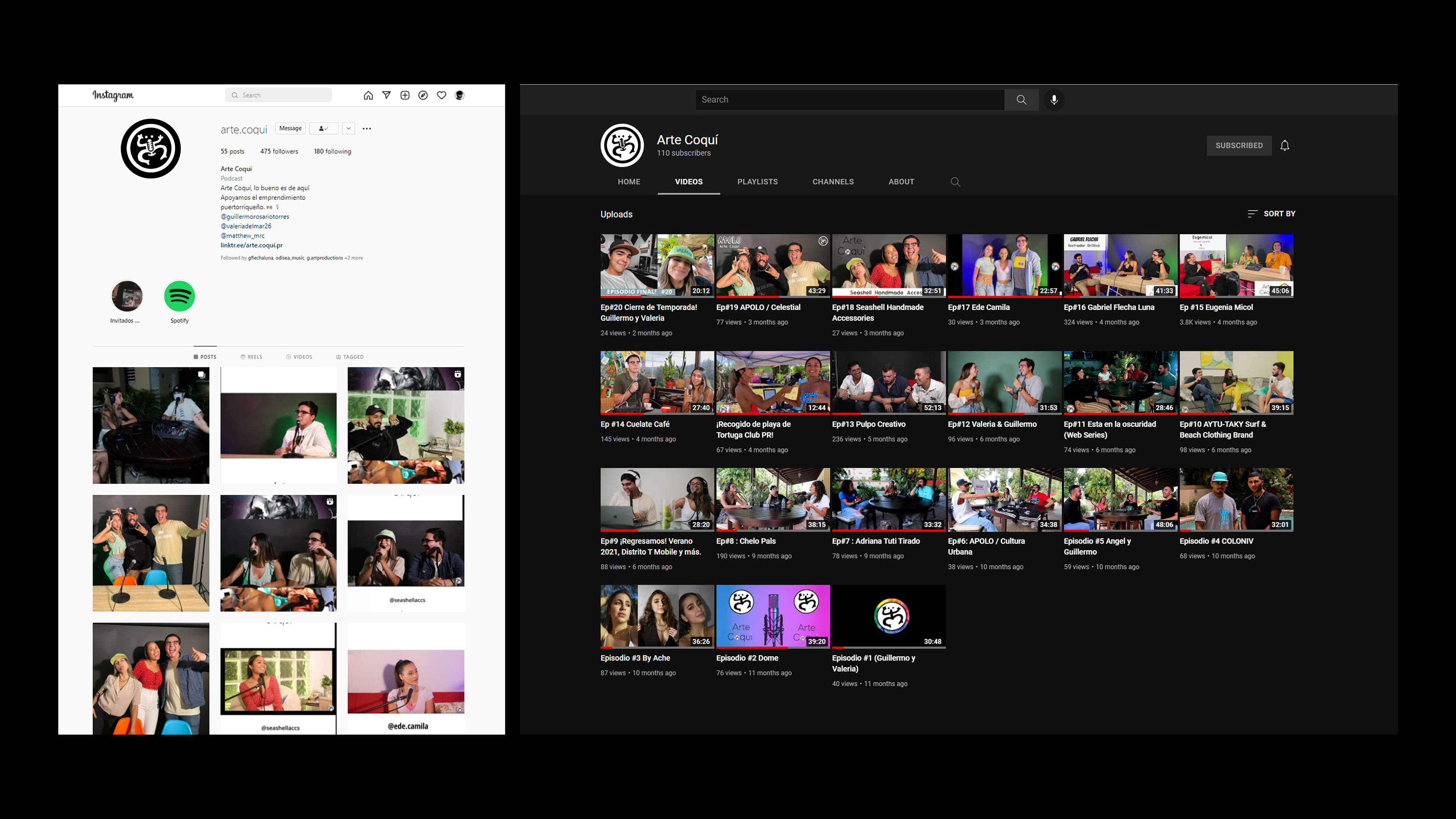Viewport: 1456px width, 819px height.
Task: Click the YouTube search magnifier button
Action: click(x=1021, y=100)
